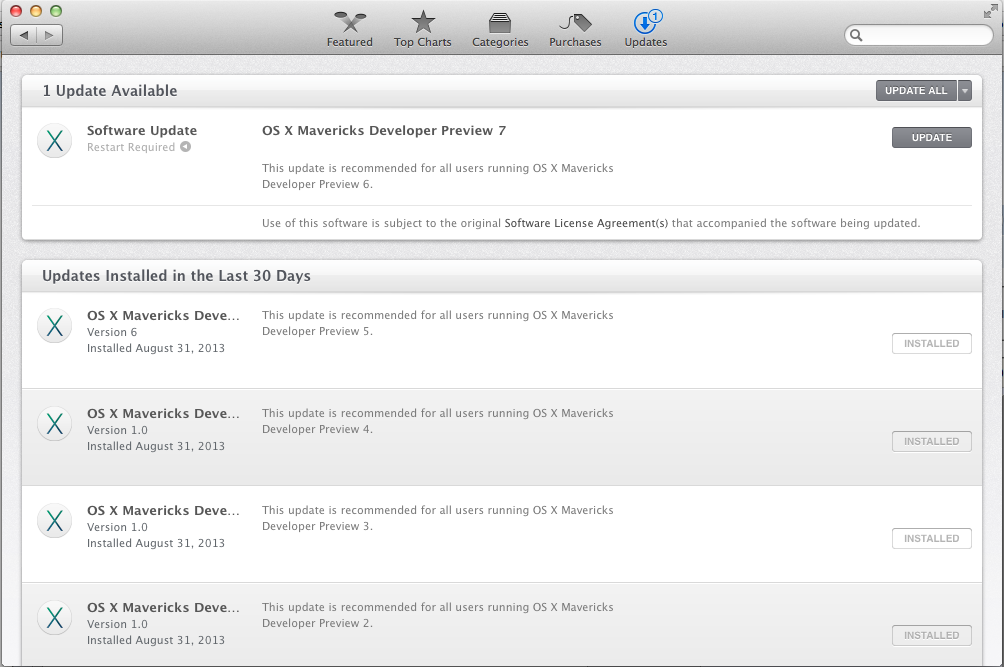Viewport: 1004px width, 667px height.
Task: Click the 'Version 6' label
Action: click(112, 332)
